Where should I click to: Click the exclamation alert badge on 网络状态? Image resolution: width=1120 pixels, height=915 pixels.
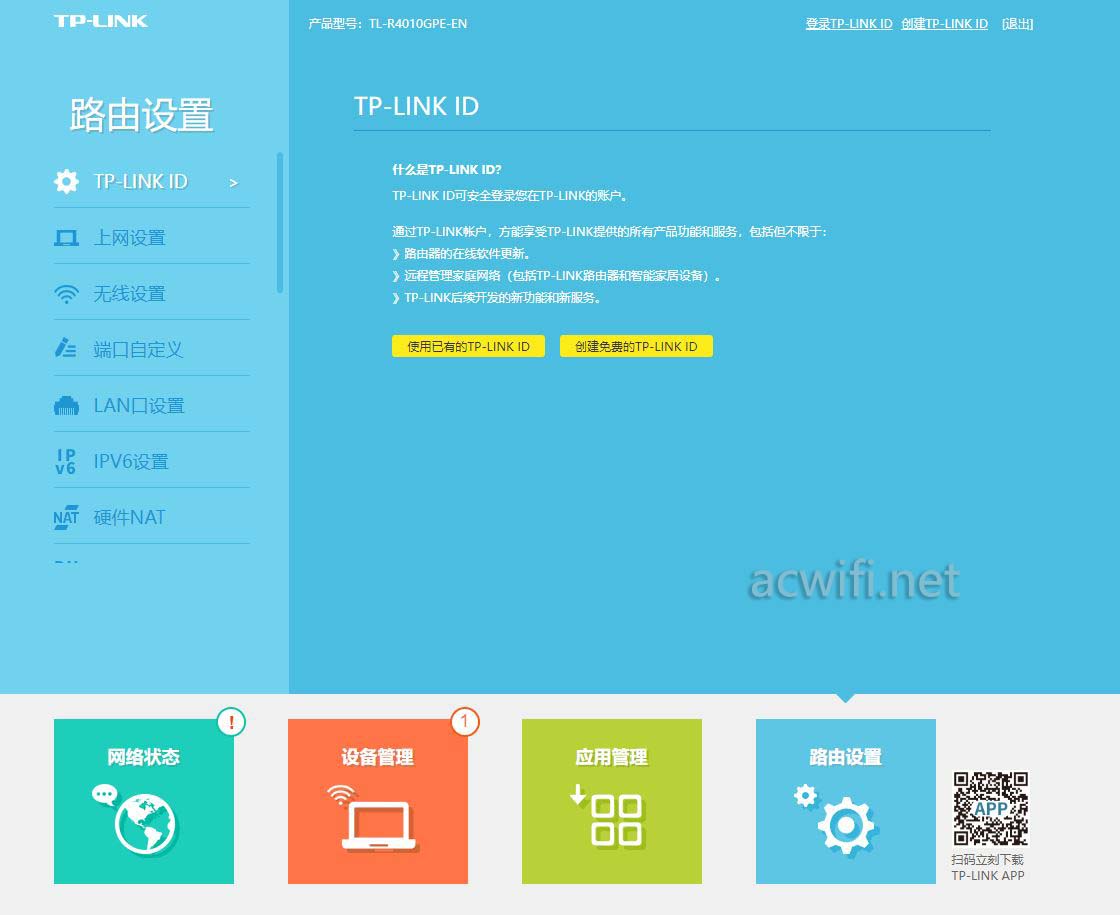231,721
